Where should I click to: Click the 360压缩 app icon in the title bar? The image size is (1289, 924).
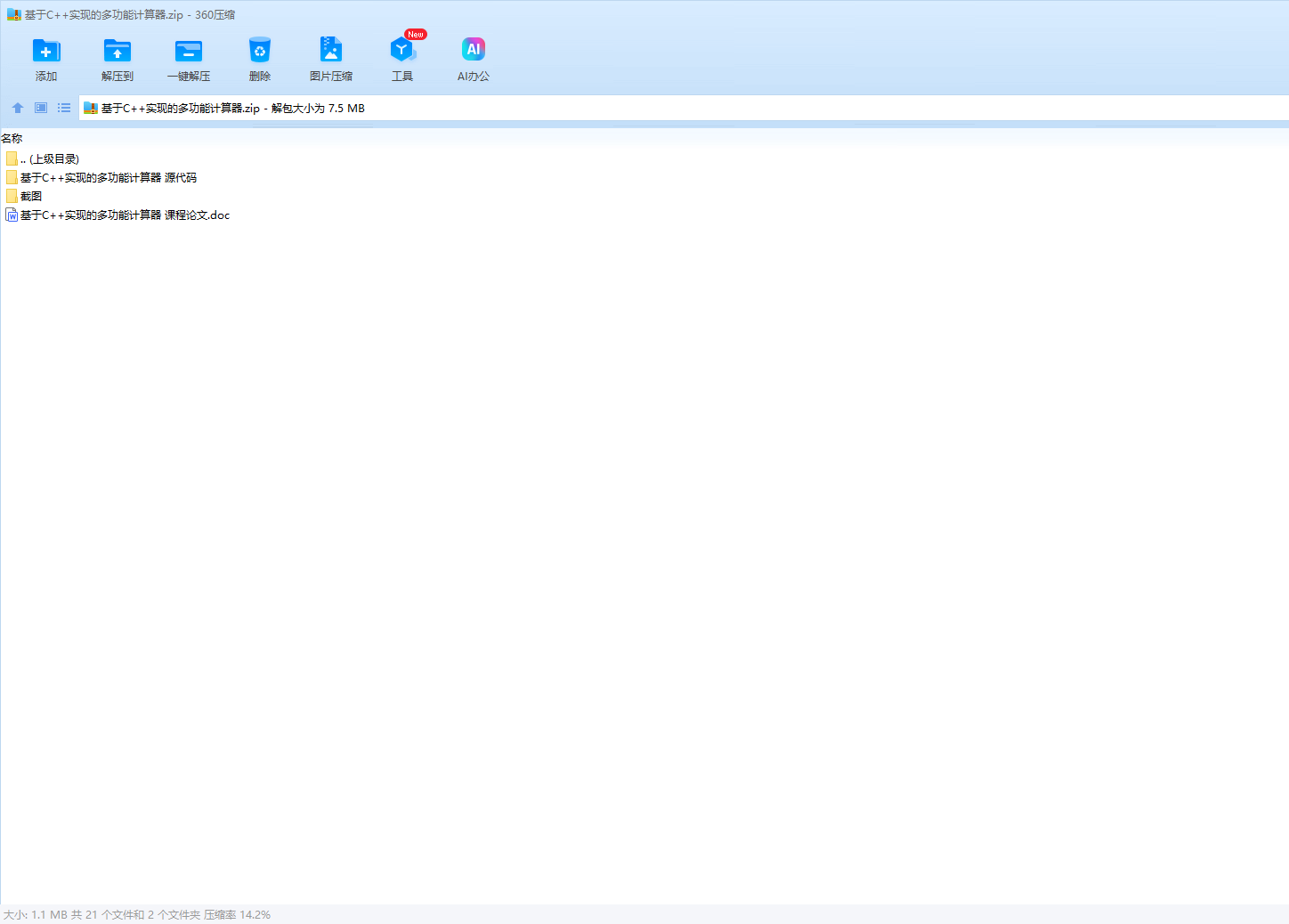(x=13, y=14)
